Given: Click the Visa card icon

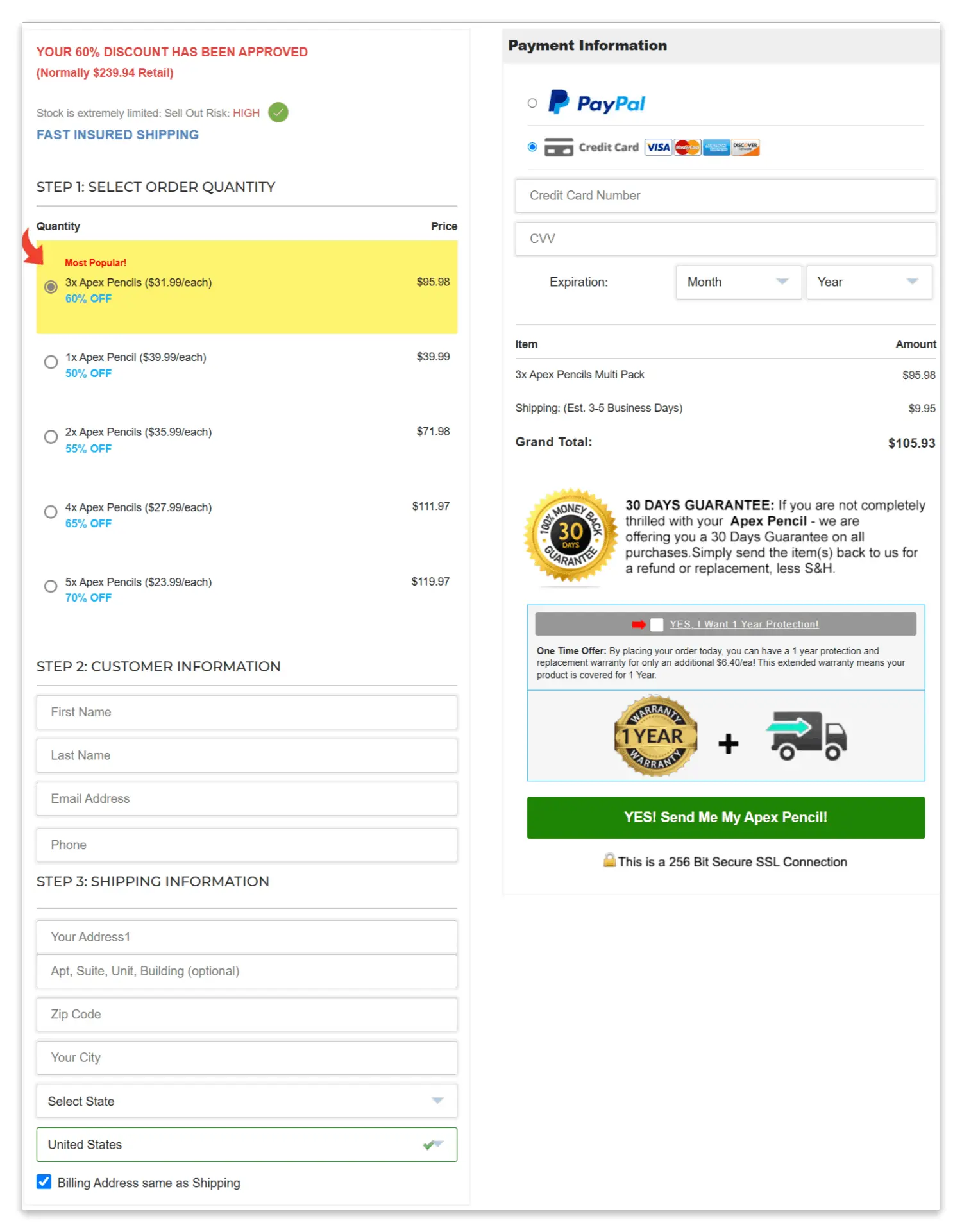Looking at the screenshot, I should pyautogui.click(x=658, y=148).
